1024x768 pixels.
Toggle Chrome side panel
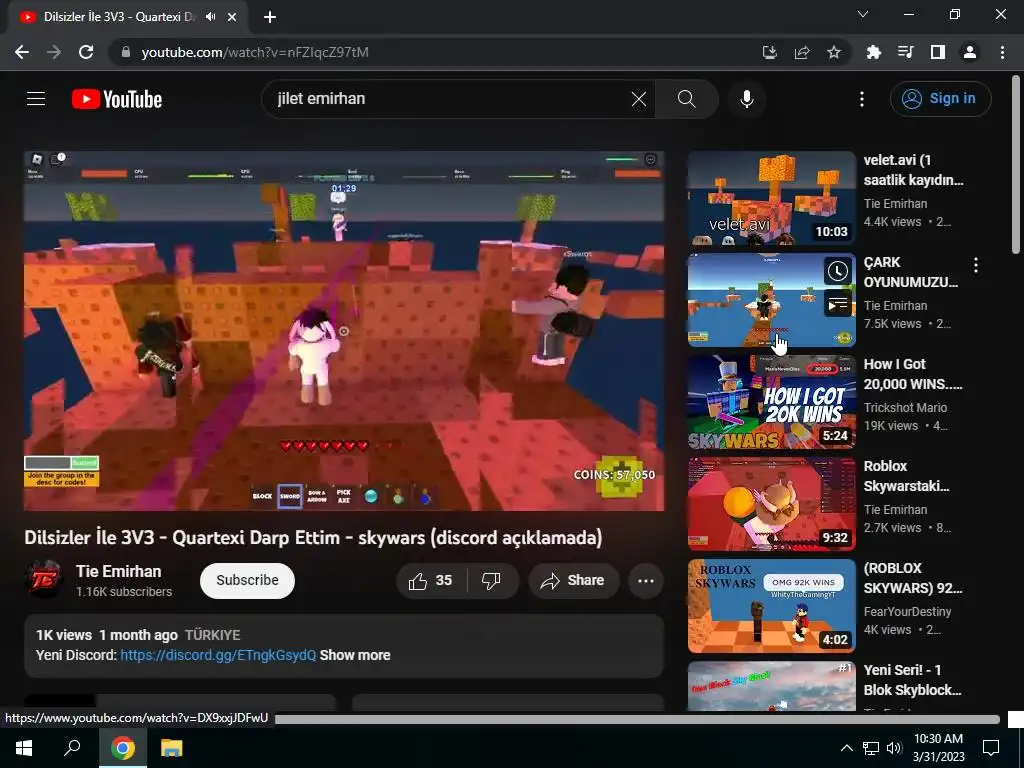(x=938, y=52)
